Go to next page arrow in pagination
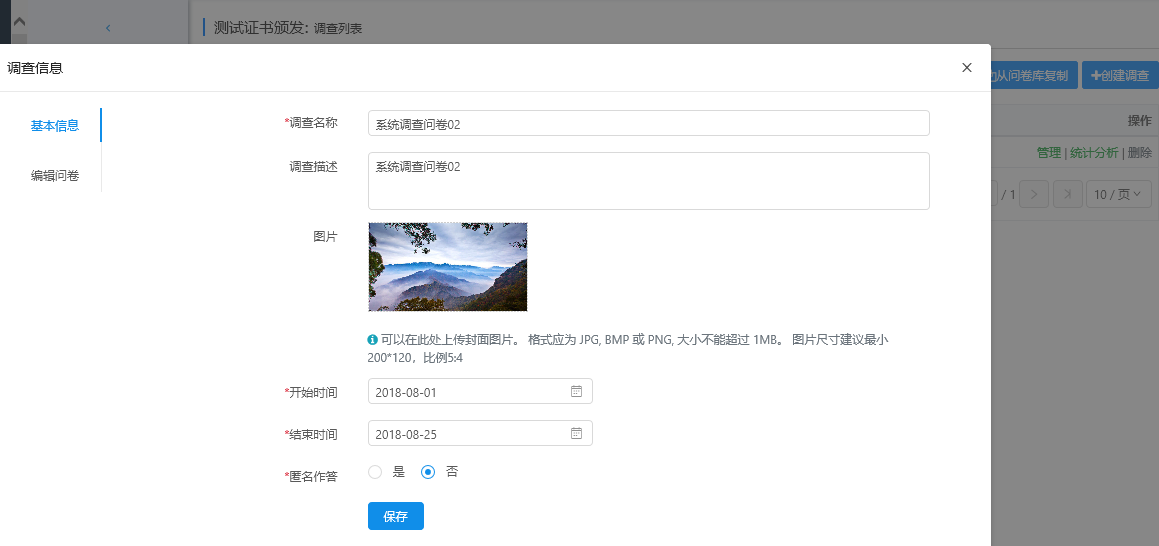The image size is (1159, 546). [x=1035, y=194]
